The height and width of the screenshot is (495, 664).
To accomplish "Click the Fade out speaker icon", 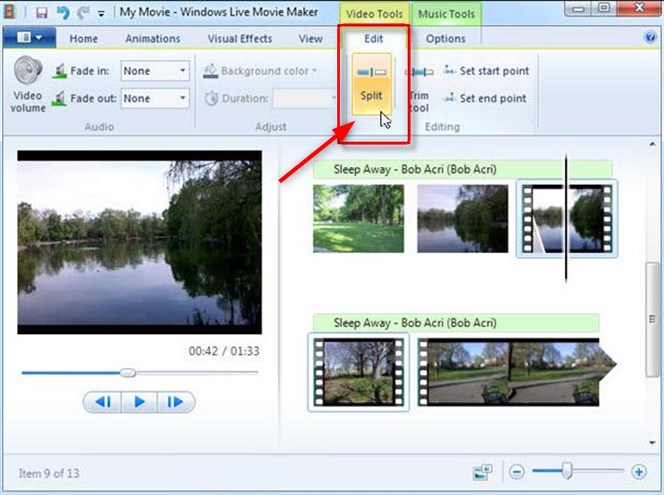I will (59, 99).
